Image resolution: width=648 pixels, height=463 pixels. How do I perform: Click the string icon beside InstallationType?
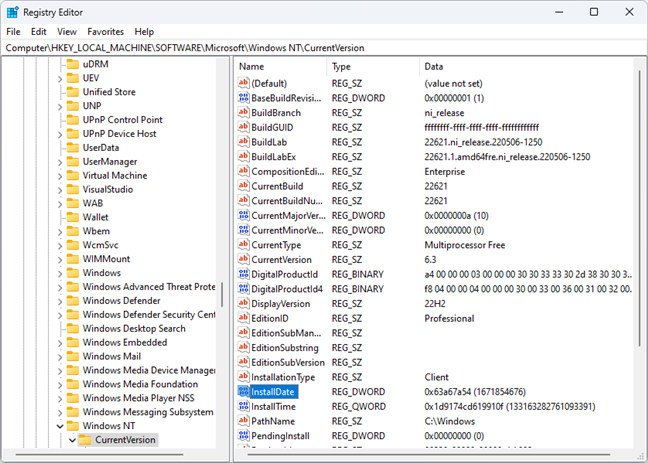[243, 377]
